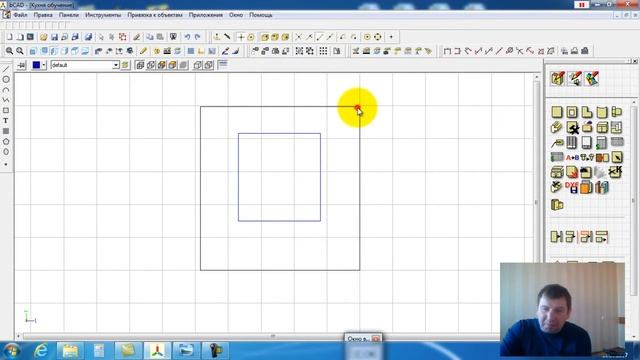Viewport: 640px width, 360px height.
Task: Click the Undo arrow icon
Action: tap(187, 37)
